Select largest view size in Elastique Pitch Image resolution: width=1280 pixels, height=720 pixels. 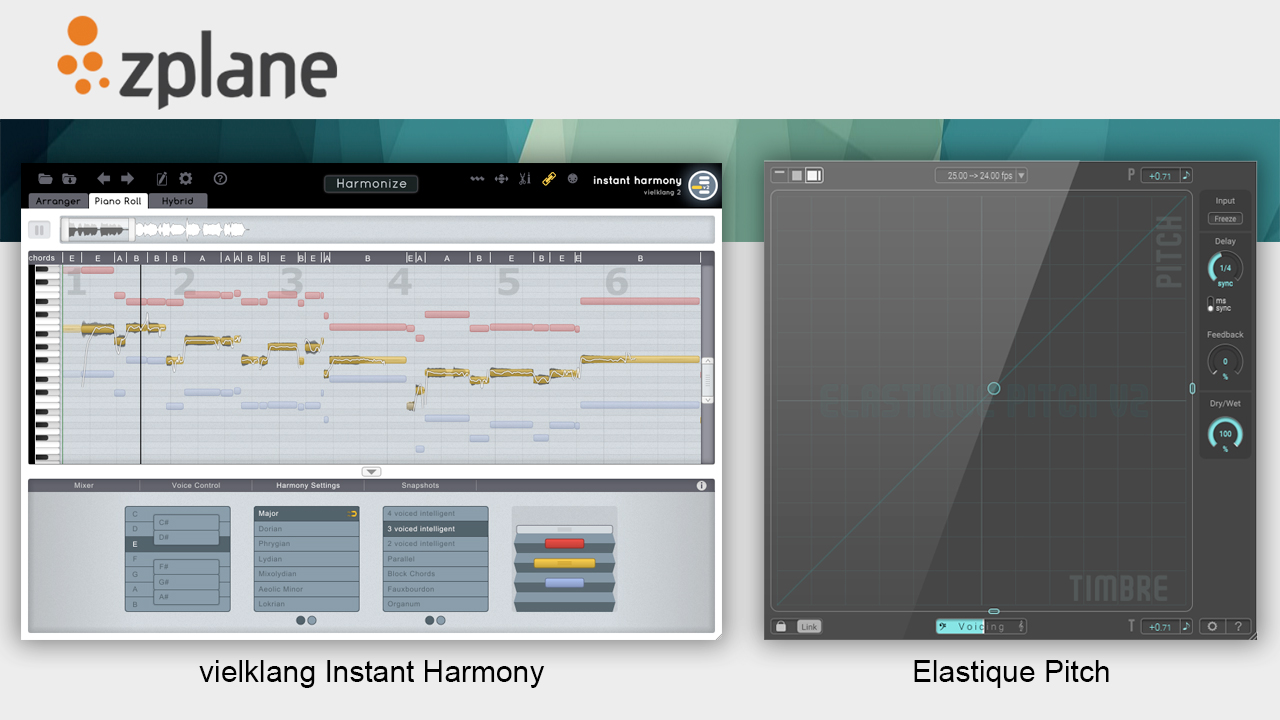[814, 175]
